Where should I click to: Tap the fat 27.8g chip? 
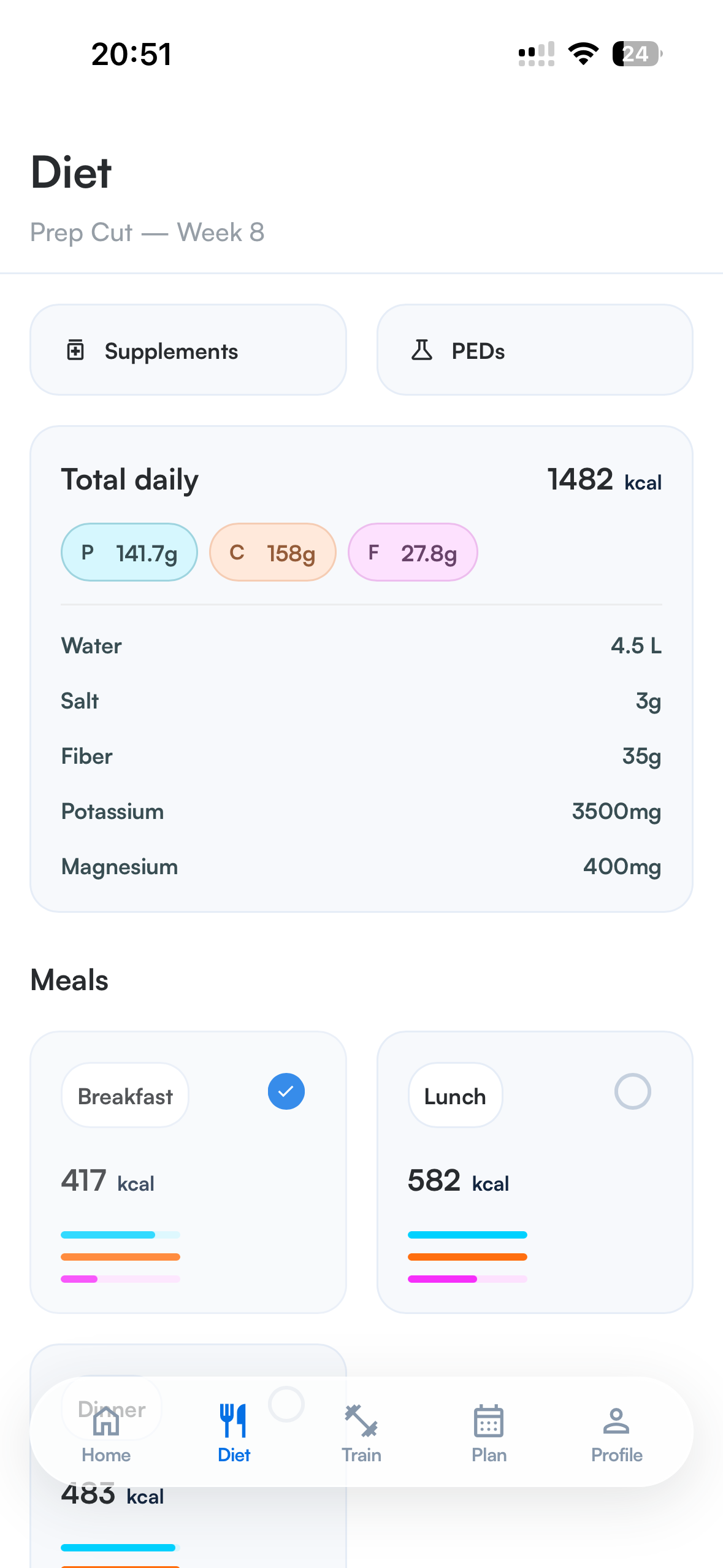tap(413, 553)
